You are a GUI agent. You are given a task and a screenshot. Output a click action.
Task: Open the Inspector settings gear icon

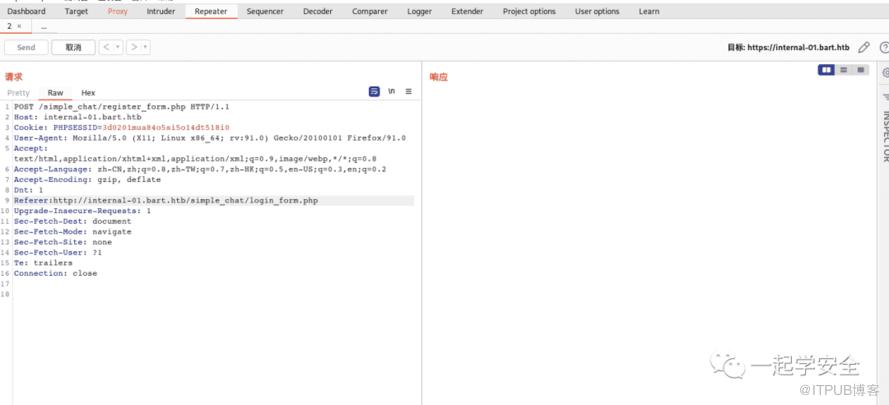[885, 72]
